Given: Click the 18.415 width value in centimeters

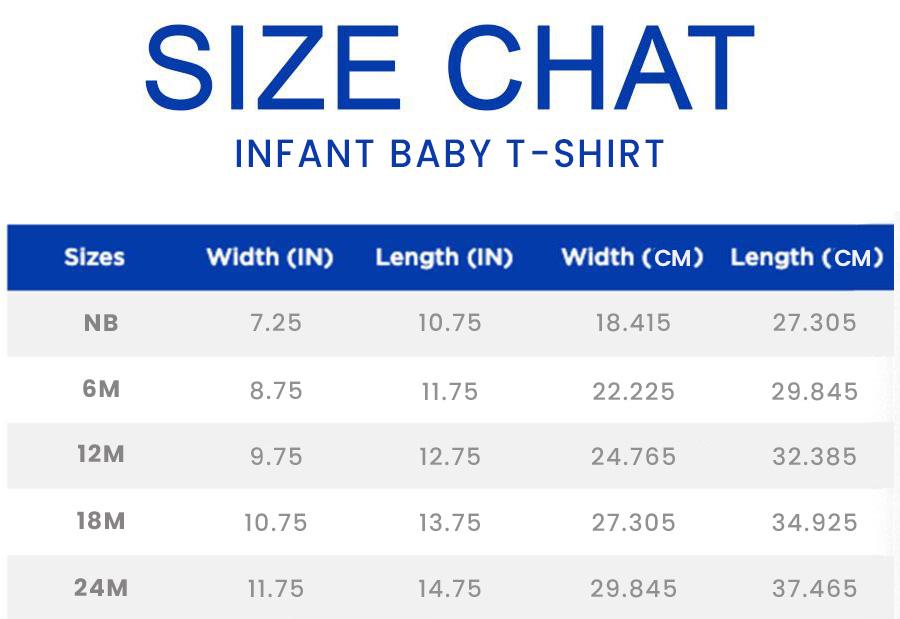Looking at the screenshot, I should coord(631,323).
